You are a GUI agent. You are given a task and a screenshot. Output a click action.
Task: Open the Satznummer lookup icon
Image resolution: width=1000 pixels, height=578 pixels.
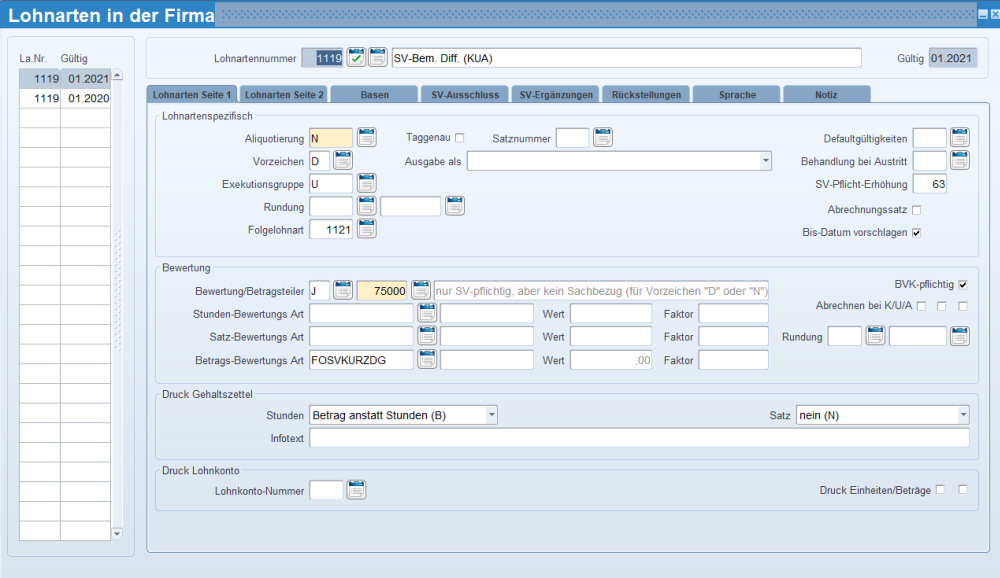tap(603, 138)
